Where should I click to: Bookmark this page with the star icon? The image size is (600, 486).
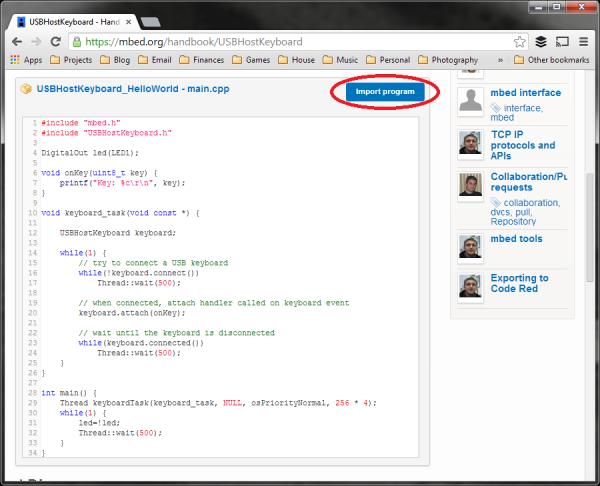[x=519, y=42]
